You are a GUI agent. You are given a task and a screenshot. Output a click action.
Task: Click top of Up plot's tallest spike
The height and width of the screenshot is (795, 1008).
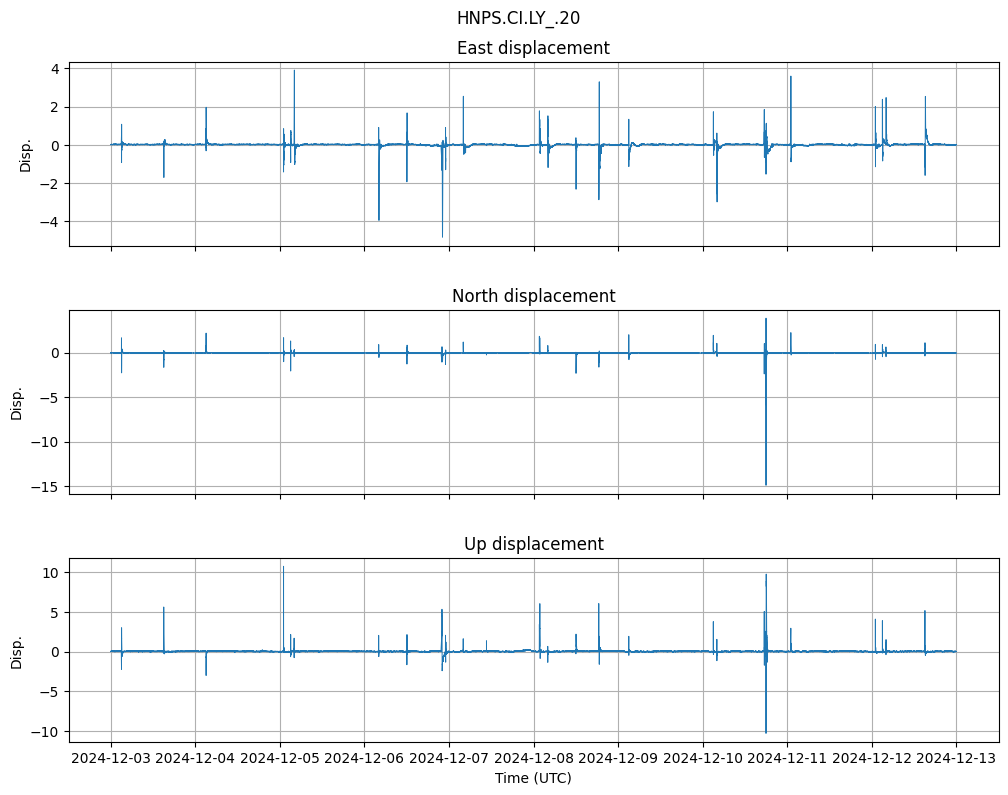(283, 566)
